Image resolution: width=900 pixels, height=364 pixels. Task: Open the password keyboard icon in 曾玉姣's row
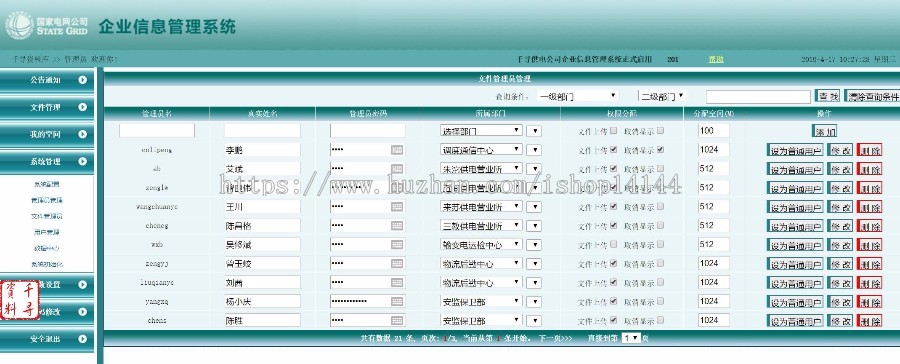397,264
